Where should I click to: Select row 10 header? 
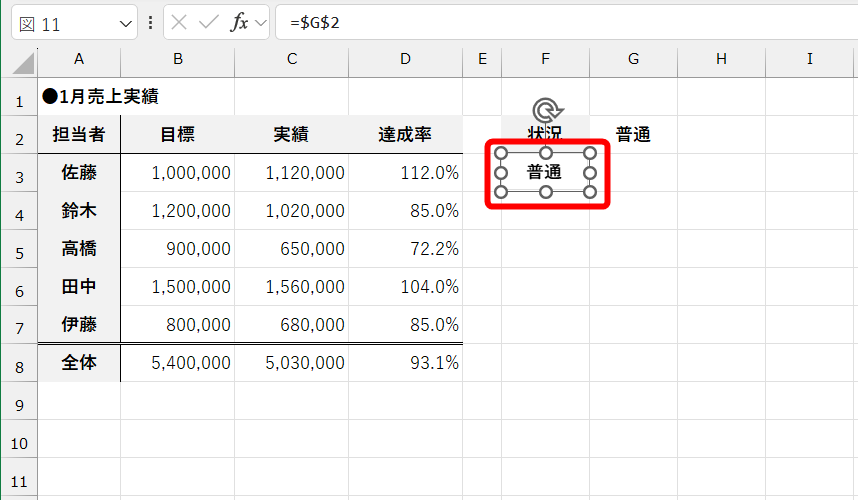19,439
